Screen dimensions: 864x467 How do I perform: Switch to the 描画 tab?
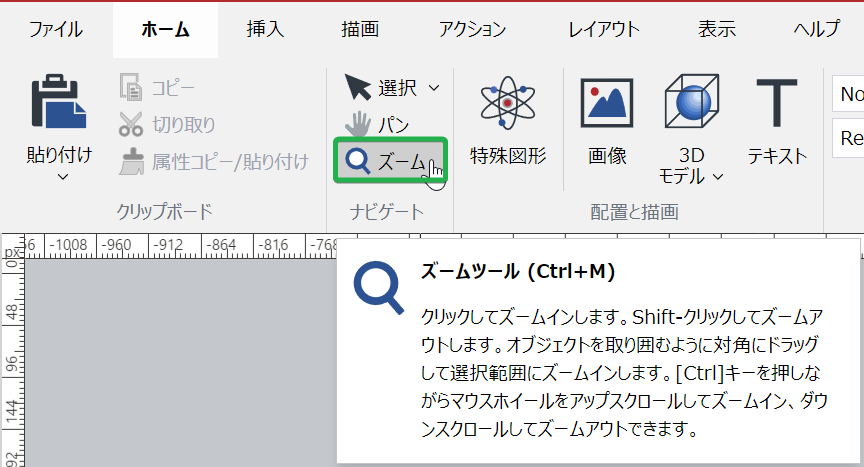click(360, 29)
